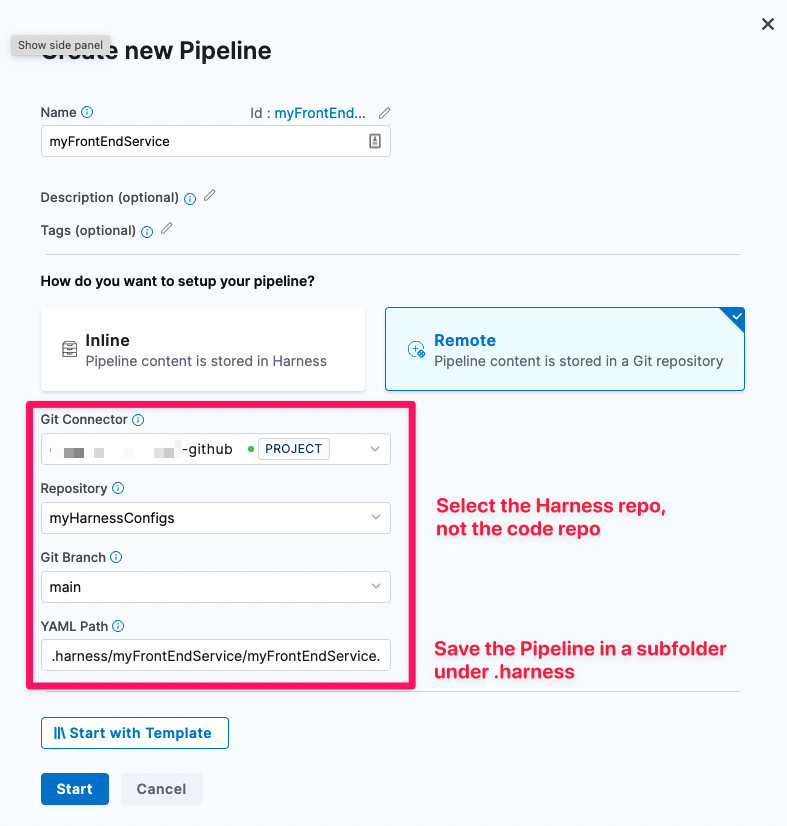Focus the YAML Path text field

point(216,655)
